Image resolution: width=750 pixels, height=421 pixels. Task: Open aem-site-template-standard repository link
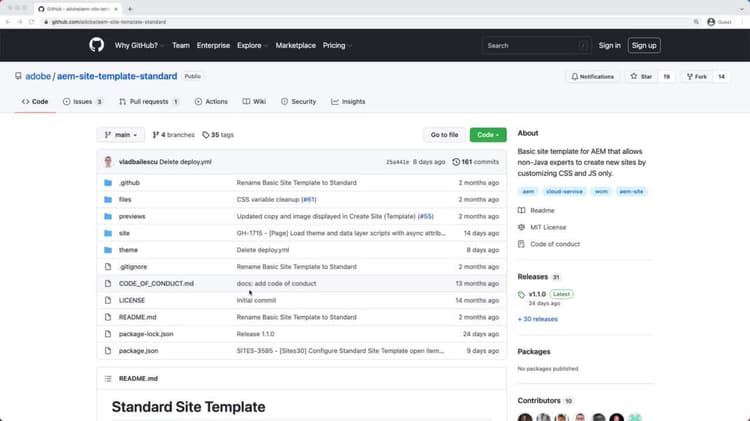117,76
